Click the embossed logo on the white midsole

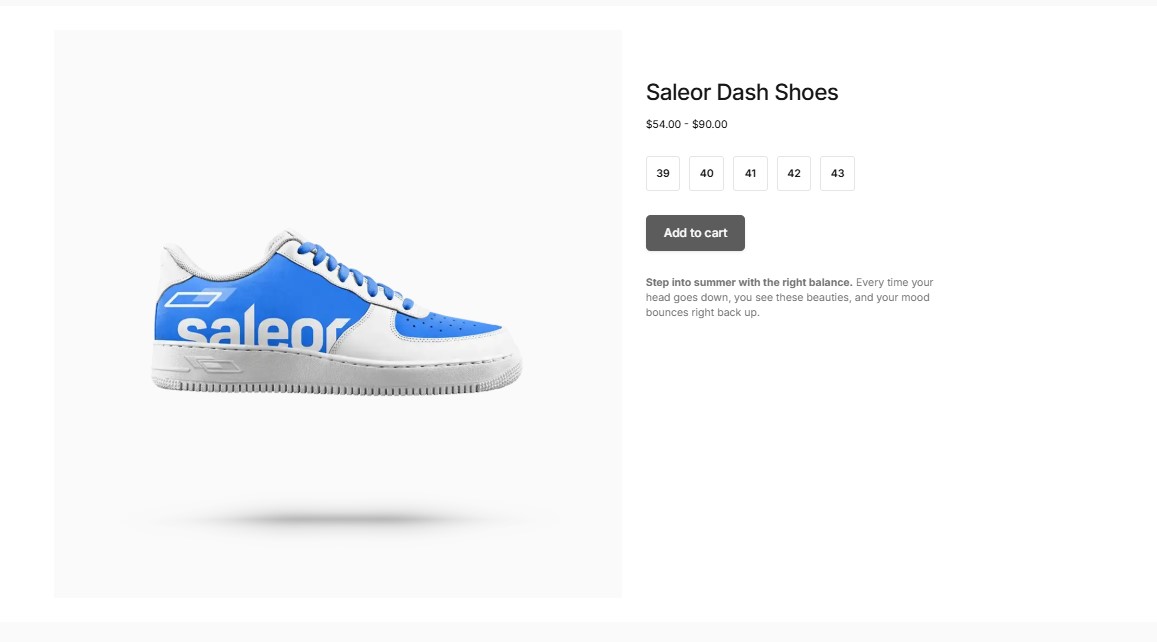tap(213, 364)
